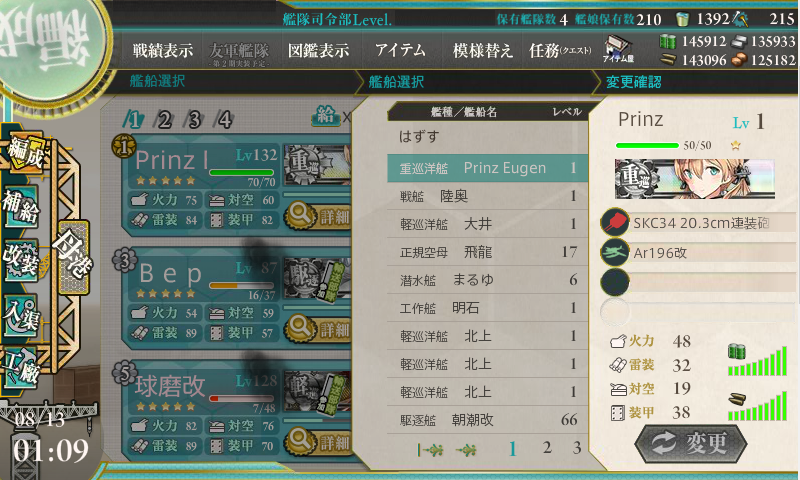Select destroyer 朝潮改 level 66
This screenshot has height=480, width=800.
coord(487,420)
